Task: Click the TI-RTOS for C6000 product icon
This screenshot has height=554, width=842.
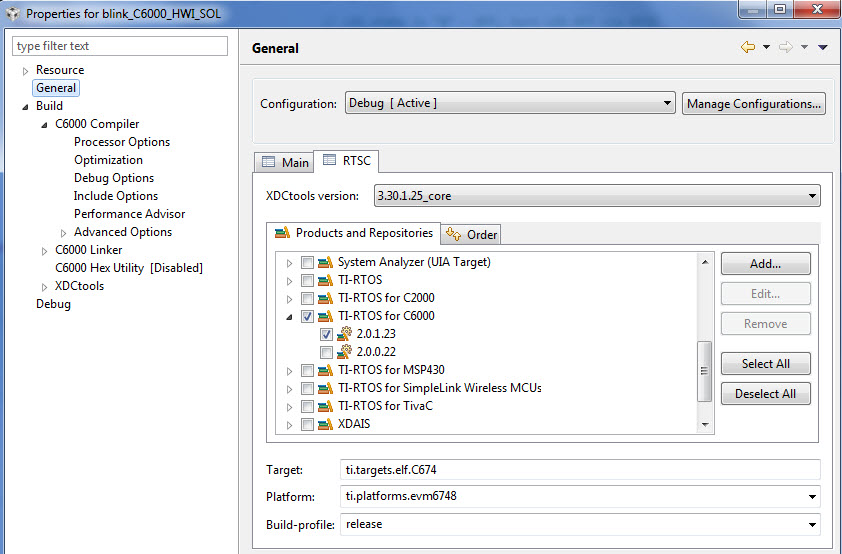Action: point(325,316)
